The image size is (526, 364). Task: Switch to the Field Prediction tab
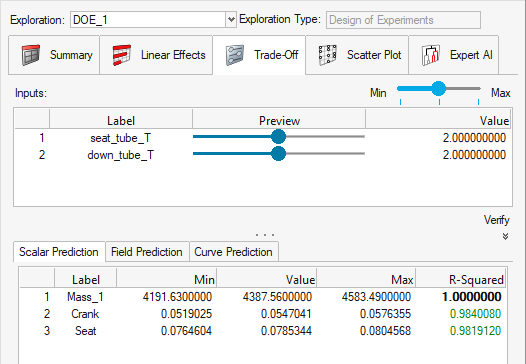[x=147, y=252]
